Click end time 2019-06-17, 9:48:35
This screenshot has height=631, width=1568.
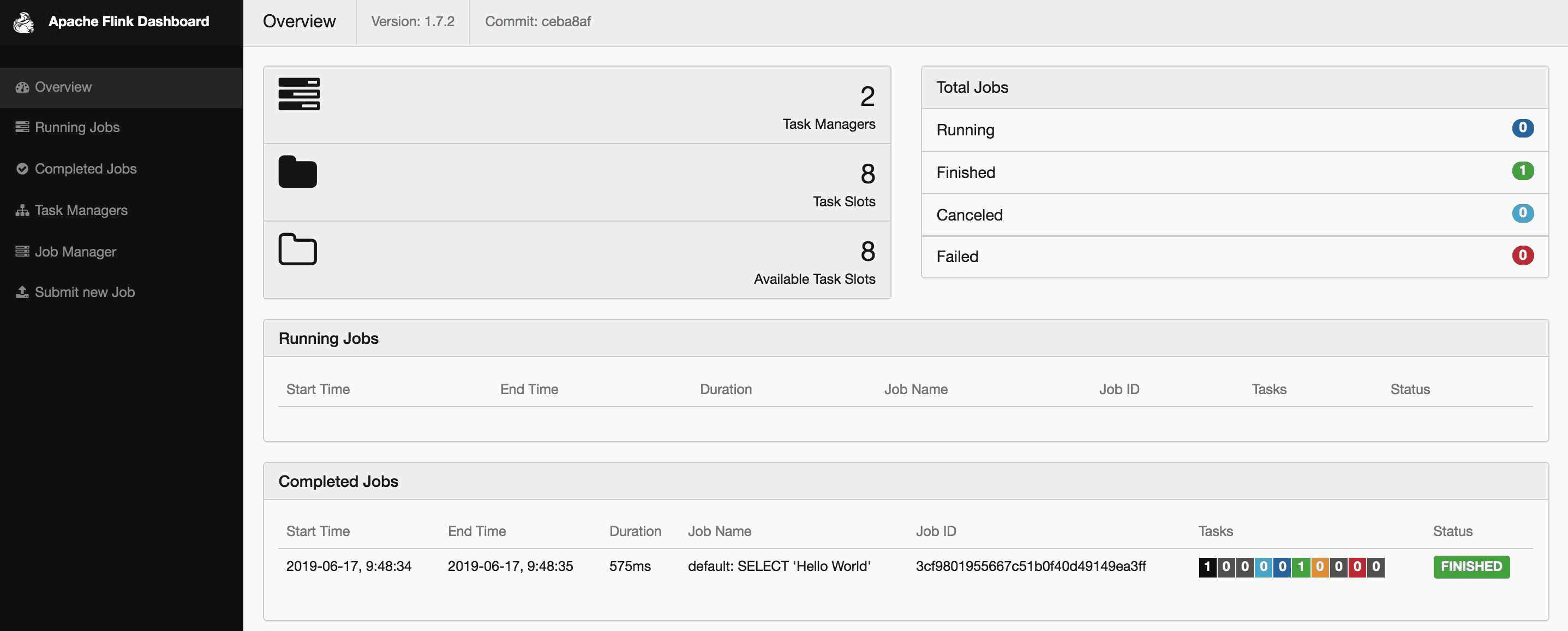click(x=510, y=567)
